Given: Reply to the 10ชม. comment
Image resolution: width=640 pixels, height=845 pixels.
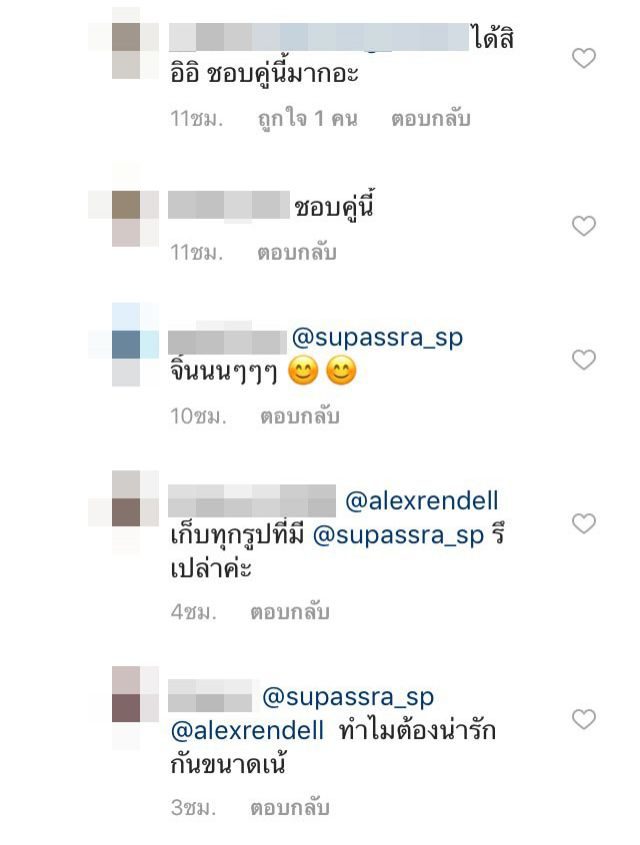Looking at the screenshot, I should (x=300, y=416).
